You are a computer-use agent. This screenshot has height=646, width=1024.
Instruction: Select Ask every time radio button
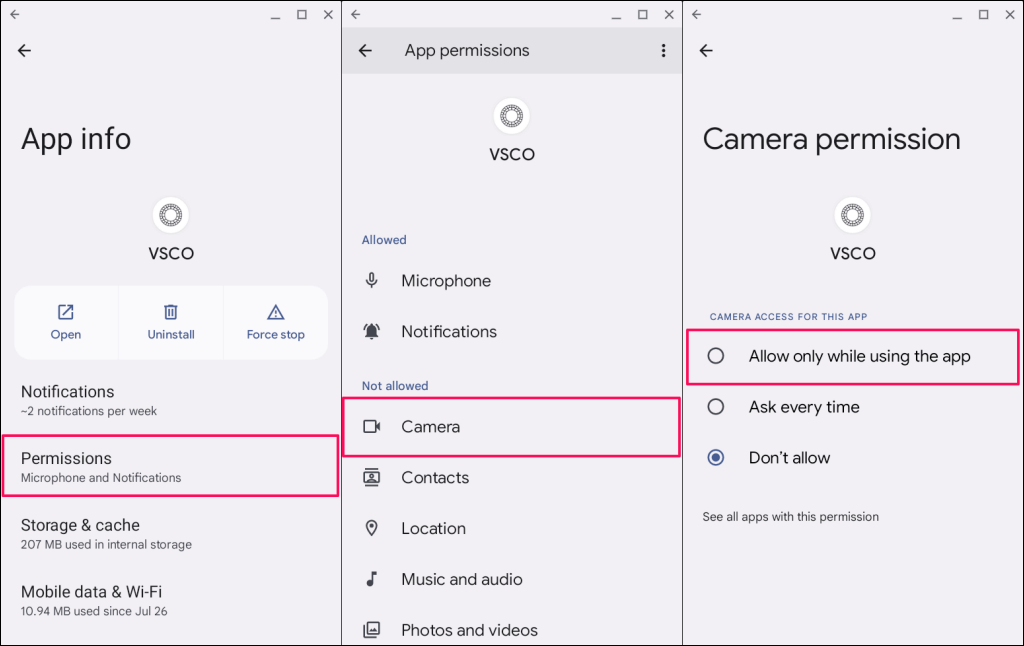pos(716,407)
